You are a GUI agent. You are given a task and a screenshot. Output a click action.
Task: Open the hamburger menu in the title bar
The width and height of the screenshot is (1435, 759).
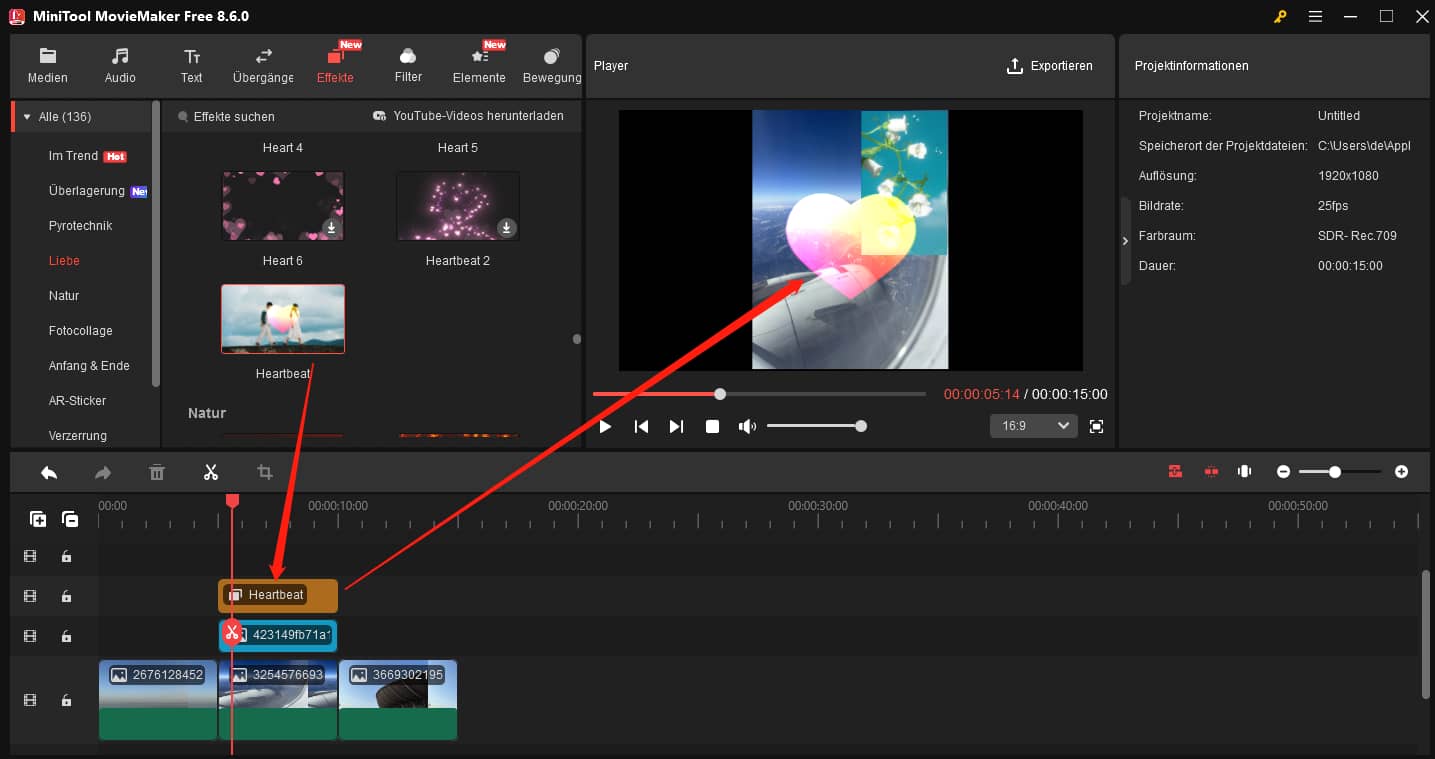point(1315,16)
